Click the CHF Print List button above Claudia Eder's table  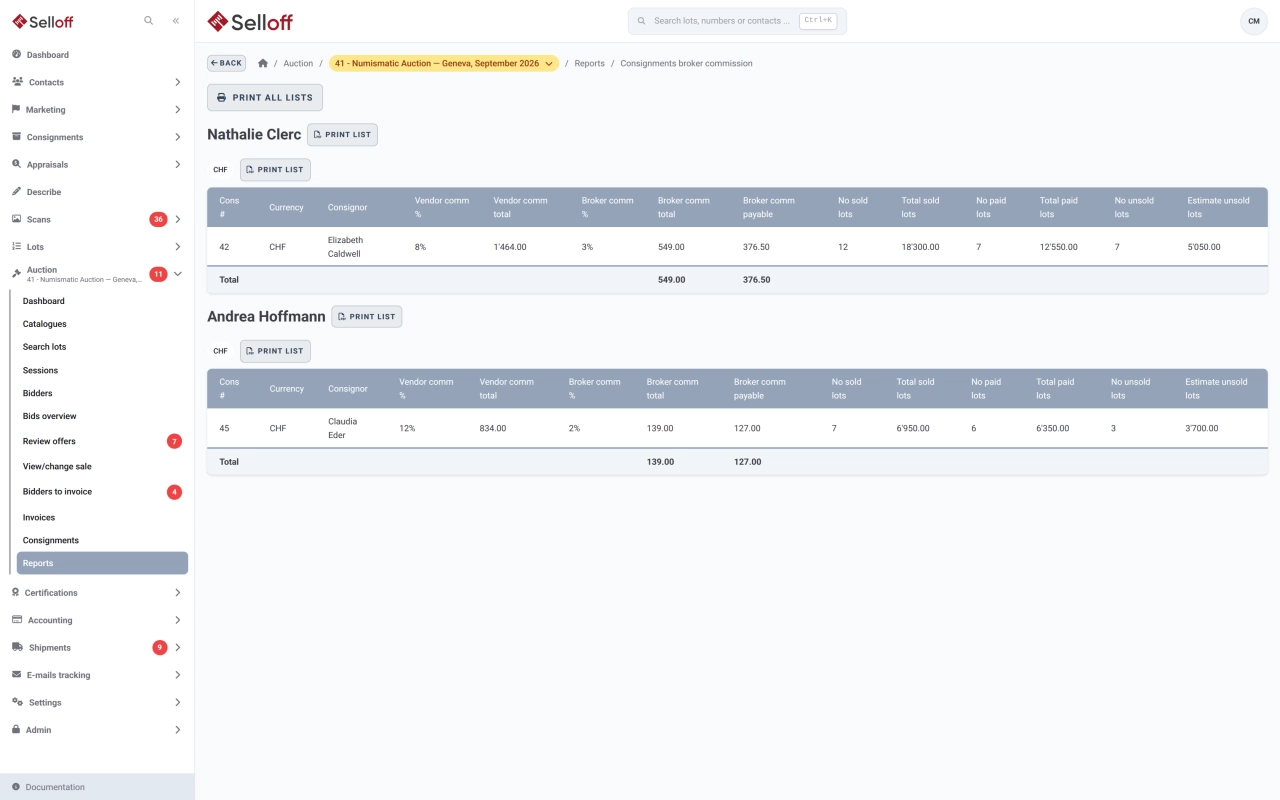tap(275, 351)
